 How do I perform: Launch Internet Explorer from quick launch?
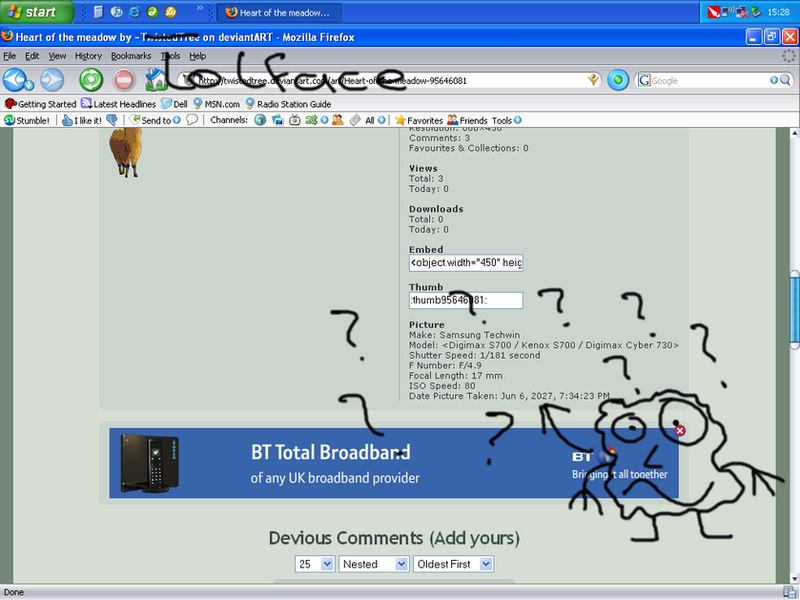[x=134, y=12]
